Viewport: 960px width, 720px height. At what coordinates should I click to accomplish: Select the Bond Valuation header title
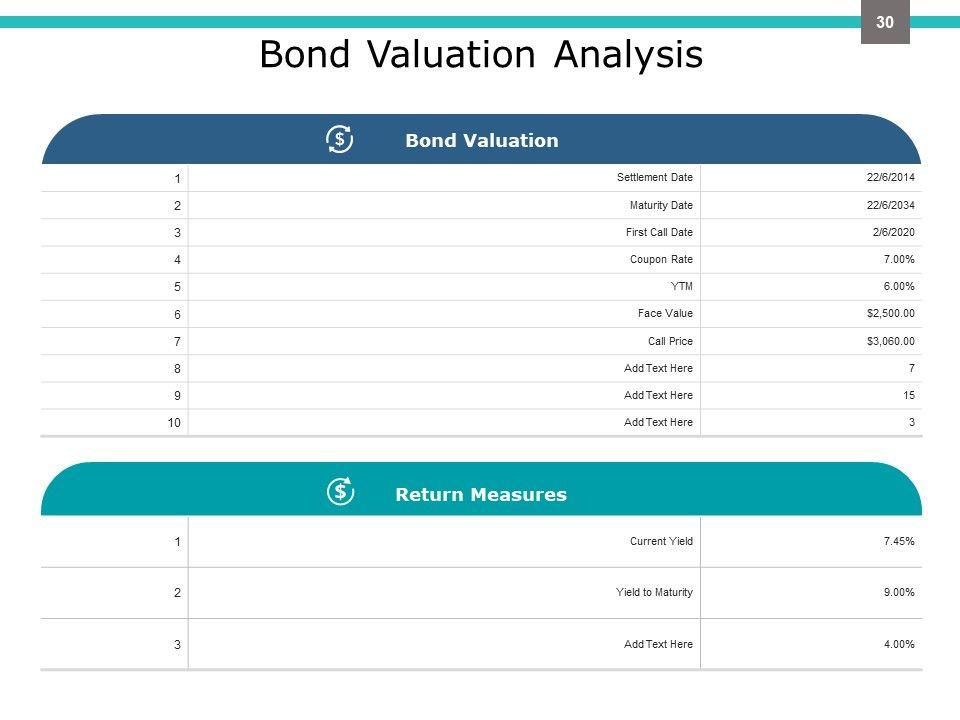click(x=481, y=141)
